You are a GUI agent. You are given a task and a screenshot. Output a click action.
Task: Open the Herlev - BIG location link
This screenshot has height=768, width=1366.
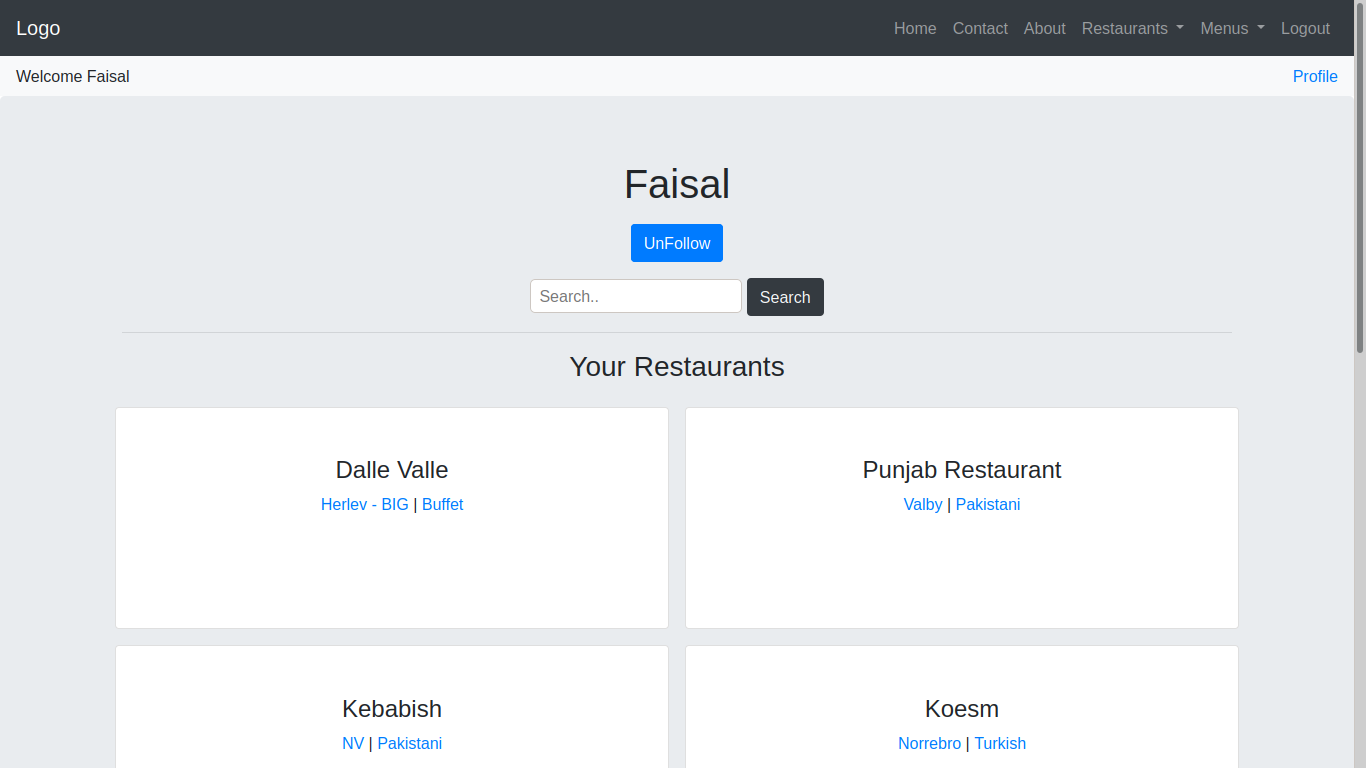(x=365, y=504)
